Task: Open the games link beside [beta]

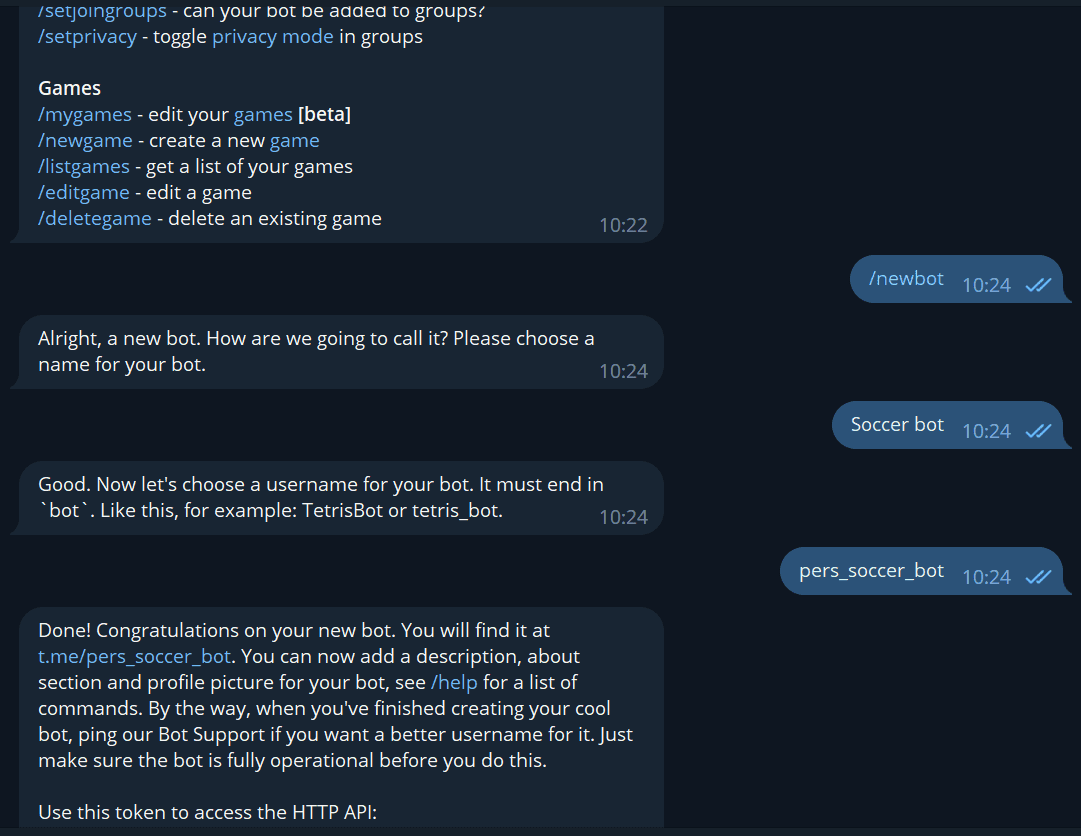Action: coord(263,115)
